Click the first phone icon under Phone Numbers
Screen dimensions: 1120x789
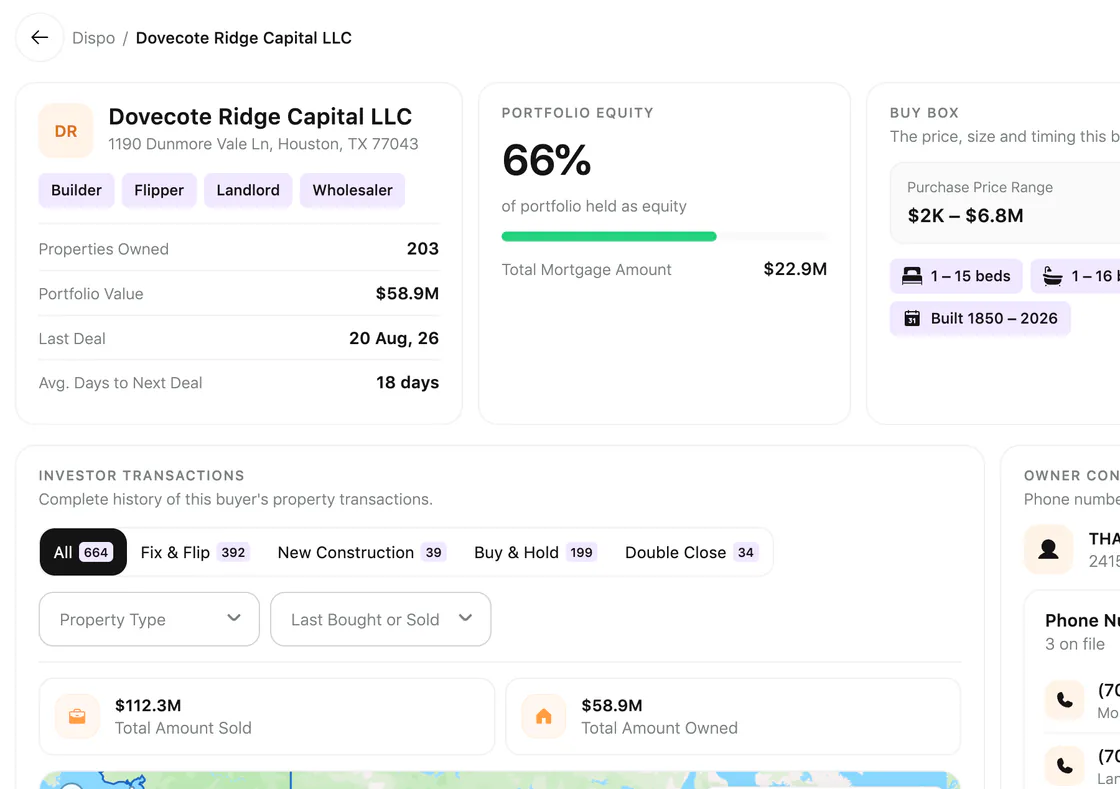tap(1064, 700)
